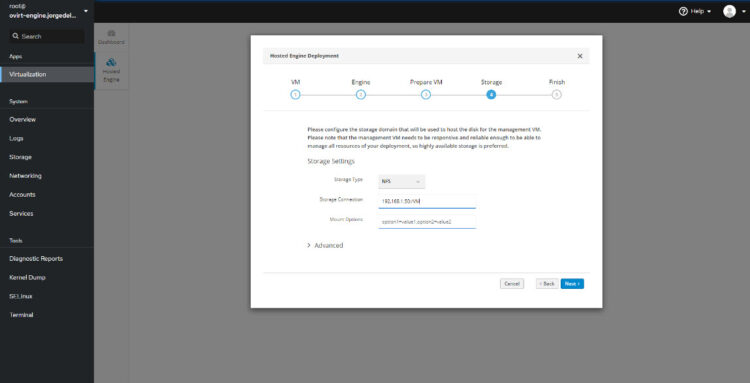Click the Hosted Engine Deployment title
Image resolution: width=750 pixels, height=383 pixels.
[304, 56]
